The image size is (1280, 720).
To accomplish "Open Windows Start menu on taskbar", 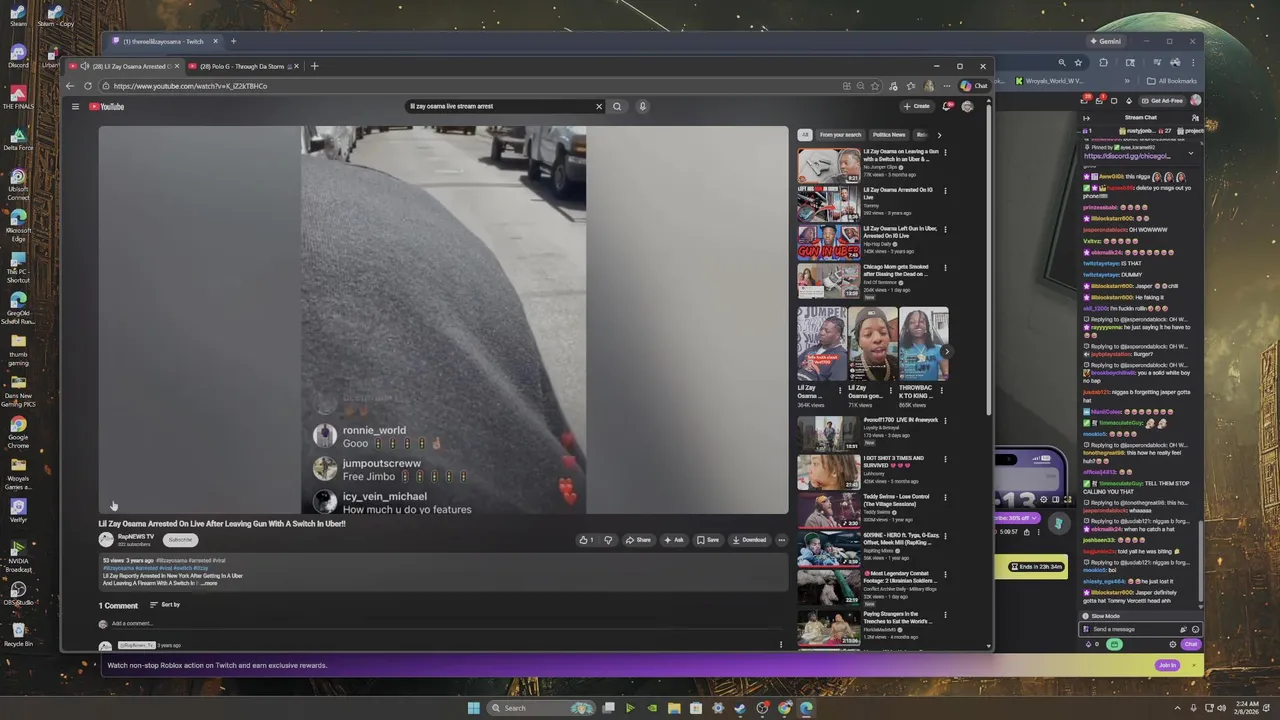I will point(474,708).
